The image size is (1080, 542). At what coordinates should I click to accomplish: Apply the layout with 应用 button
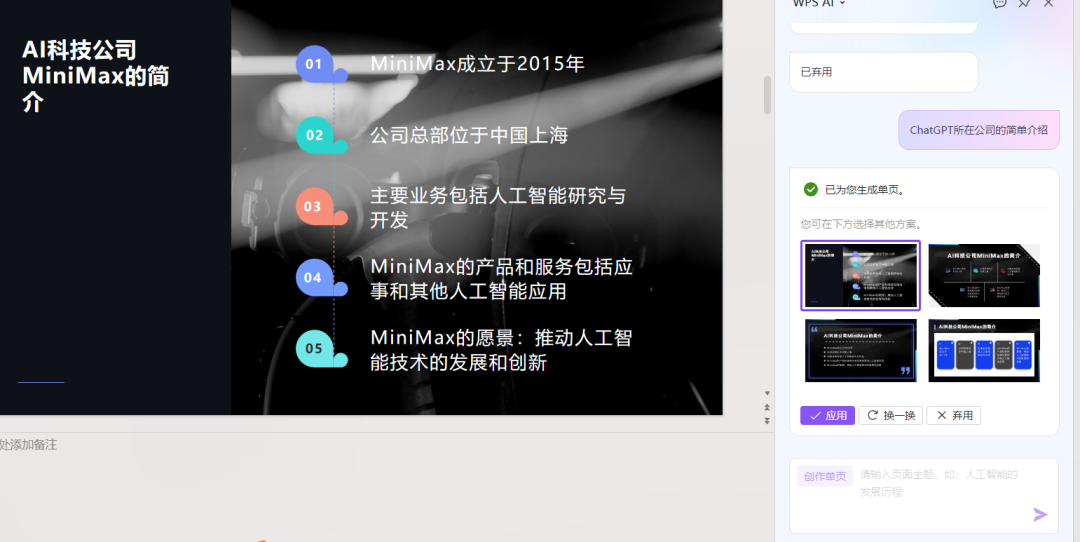pos(827,415)
